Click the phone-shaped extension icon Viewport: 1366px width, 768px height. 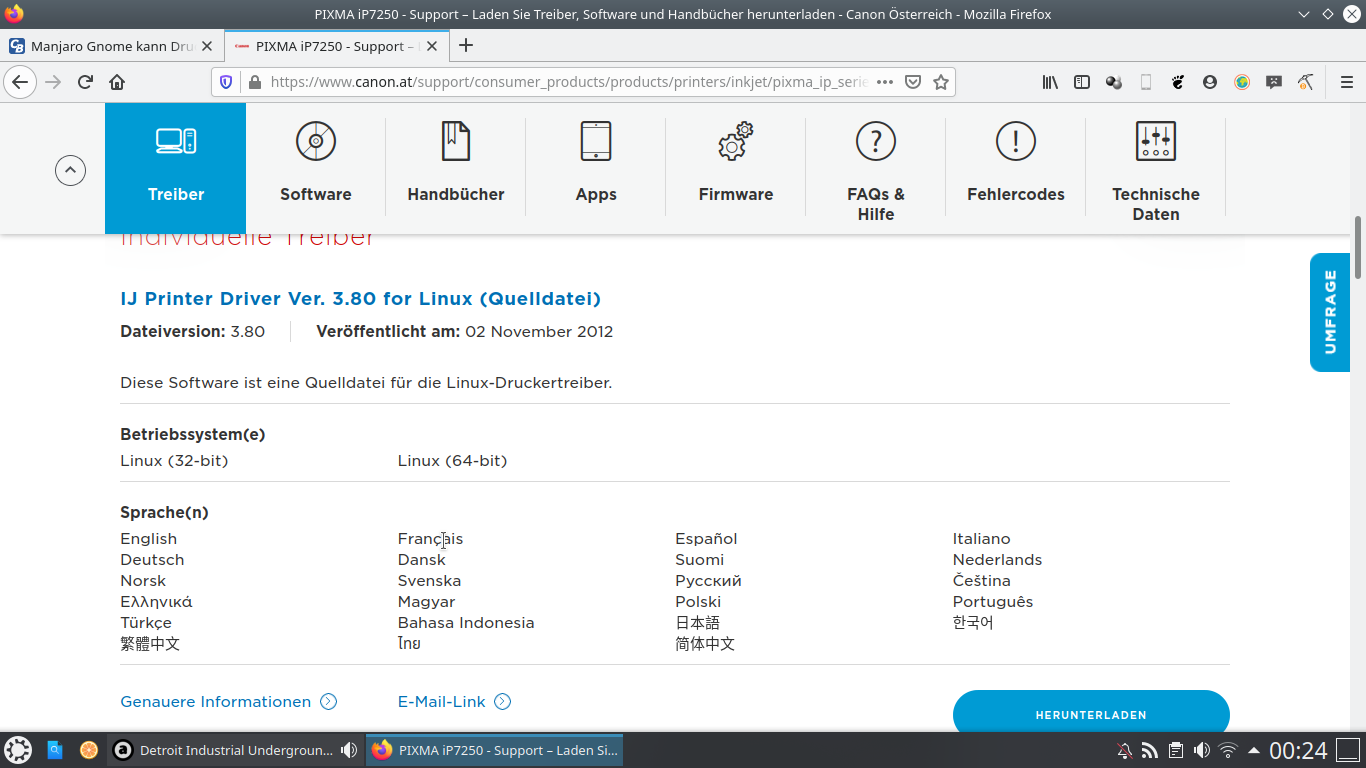1146,82
